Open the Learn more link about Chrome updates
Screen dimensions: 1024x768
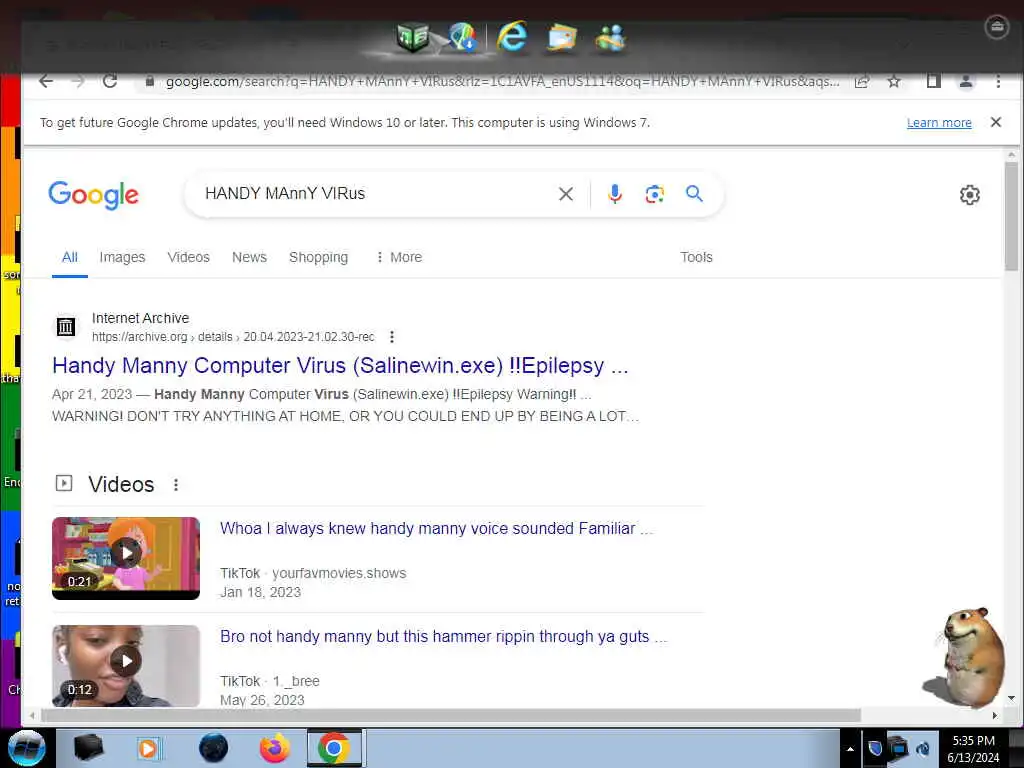coord(938,123)
